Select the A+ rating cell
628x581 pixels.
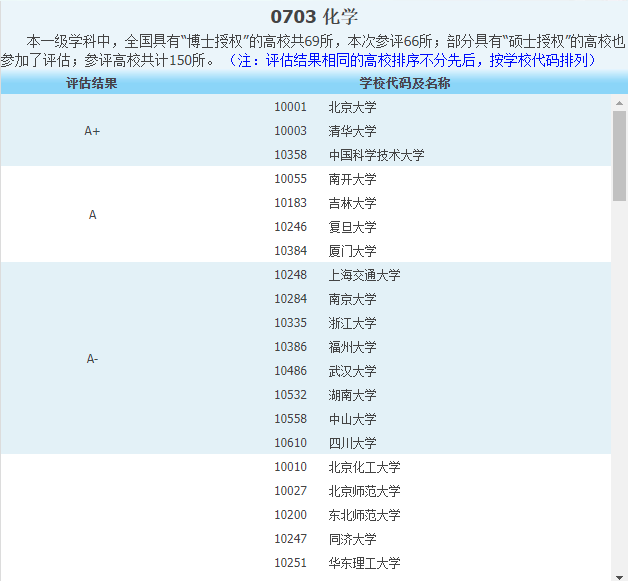coord(92,131)
